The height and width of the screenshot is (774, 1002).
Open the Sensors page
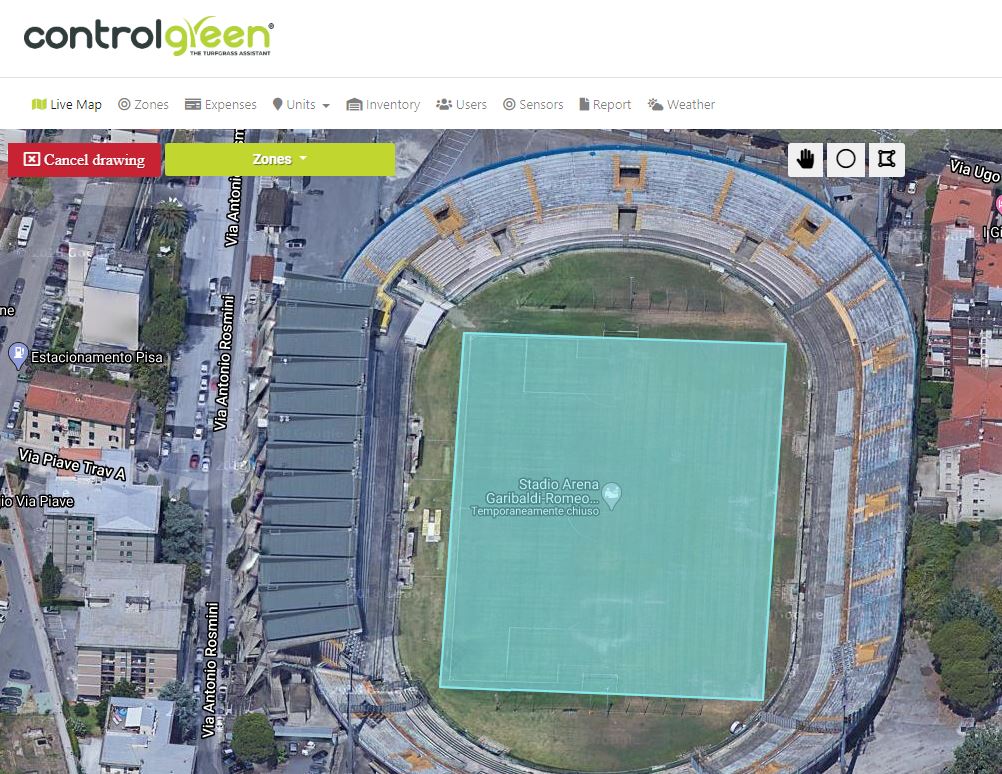pyautogui.click(x=533, y=104)
